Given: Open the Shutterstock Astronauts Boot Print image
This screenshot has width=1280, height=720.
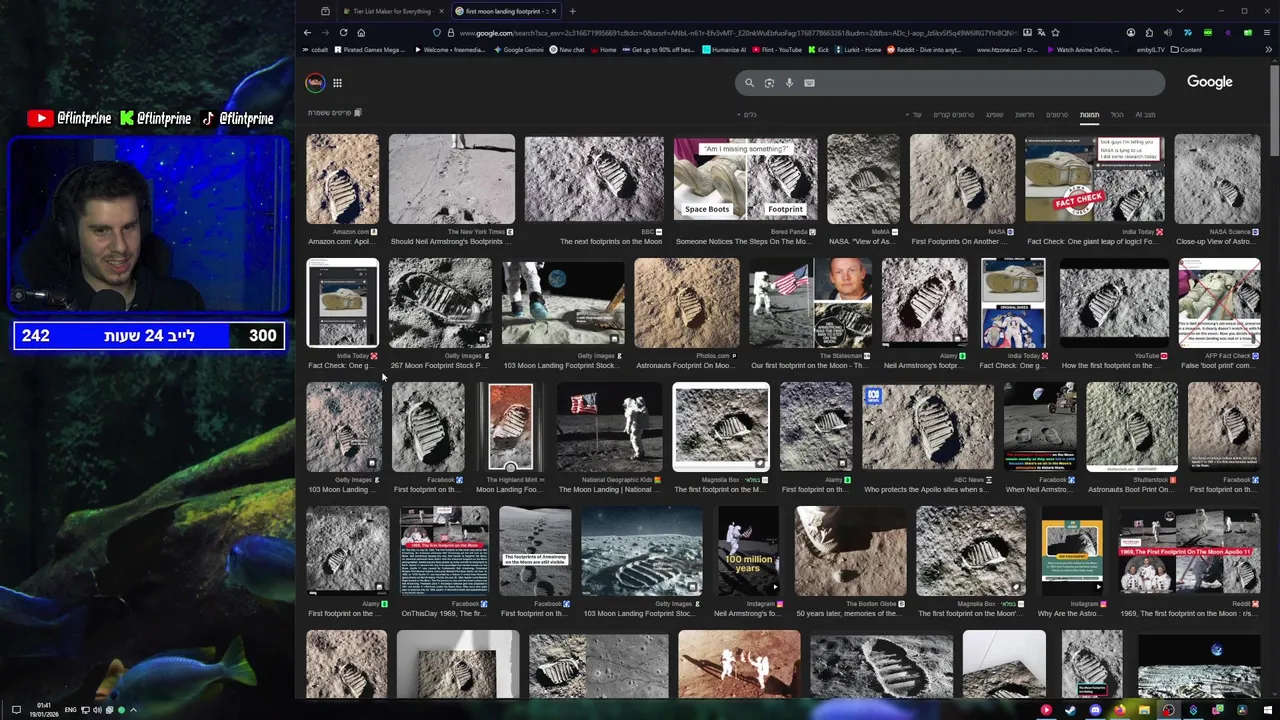Looking at the screenshot, I should click(x=1131, y=426).
